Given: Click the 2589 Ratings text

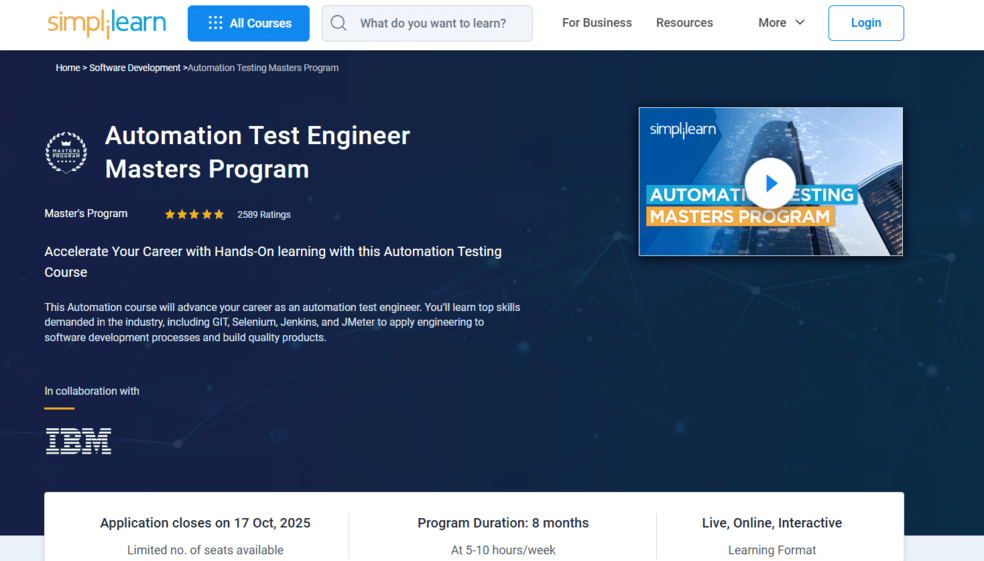Looking at the screenshot, I should coord(264,215).
